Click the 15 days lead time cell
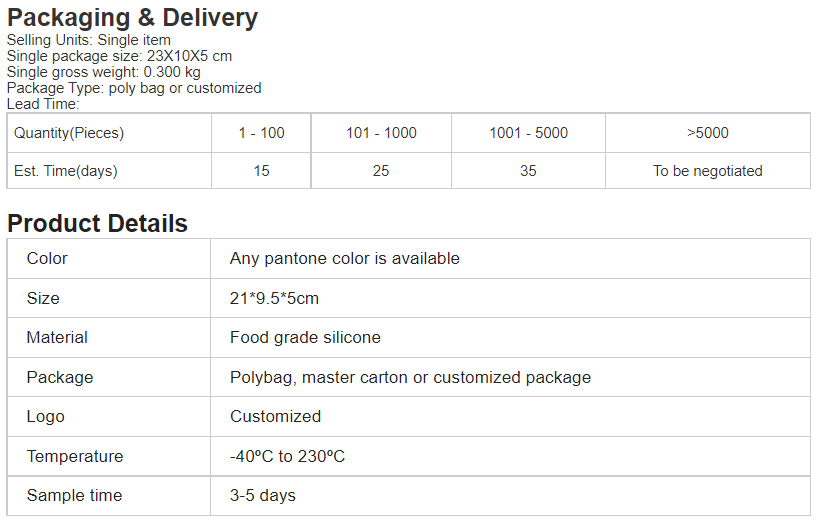The height and width of the screenshot is (523, 816). (261, 171)
